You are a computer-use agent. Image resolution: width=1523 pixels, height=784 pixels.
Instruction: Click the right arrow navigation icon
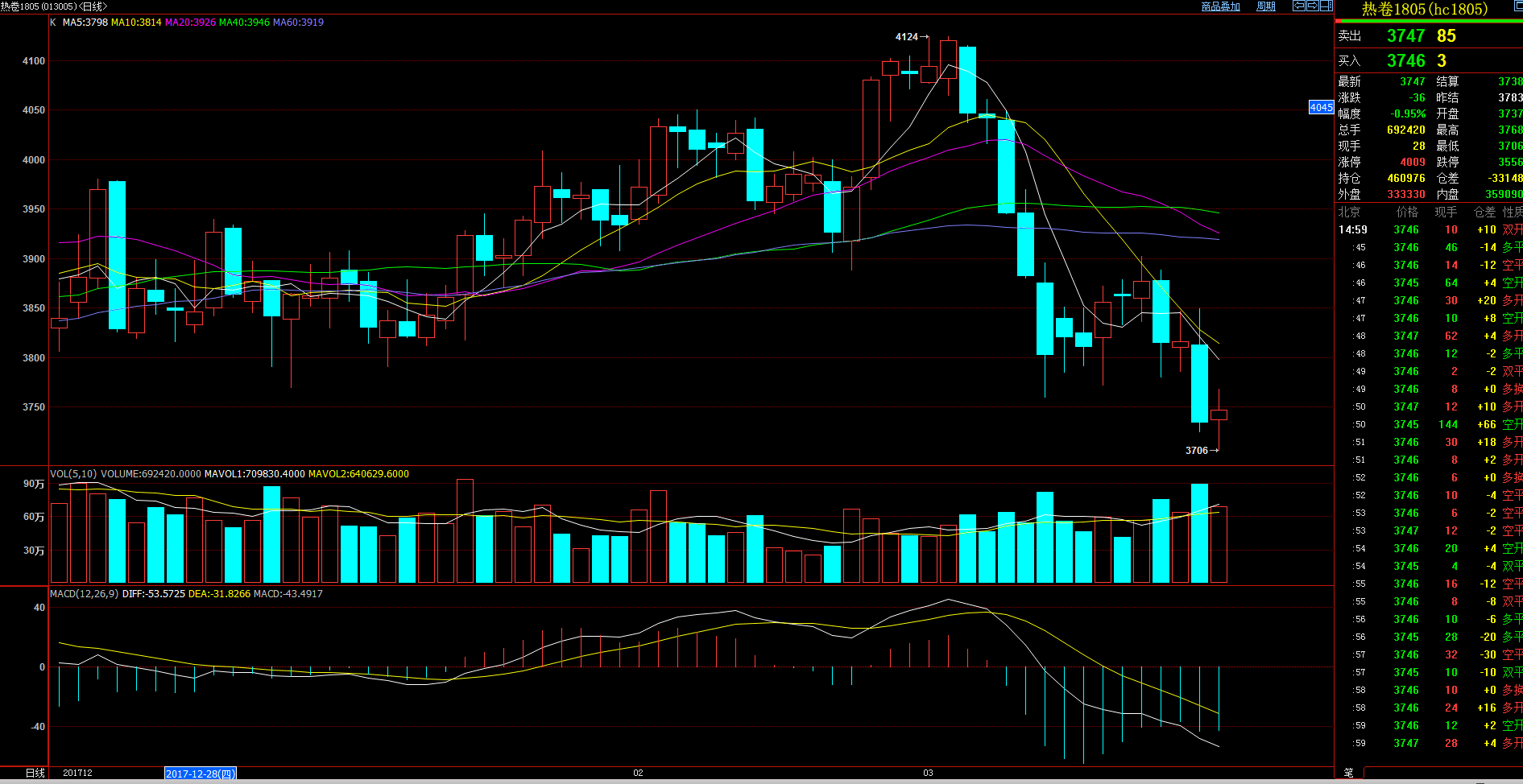tap(1312, 6)
